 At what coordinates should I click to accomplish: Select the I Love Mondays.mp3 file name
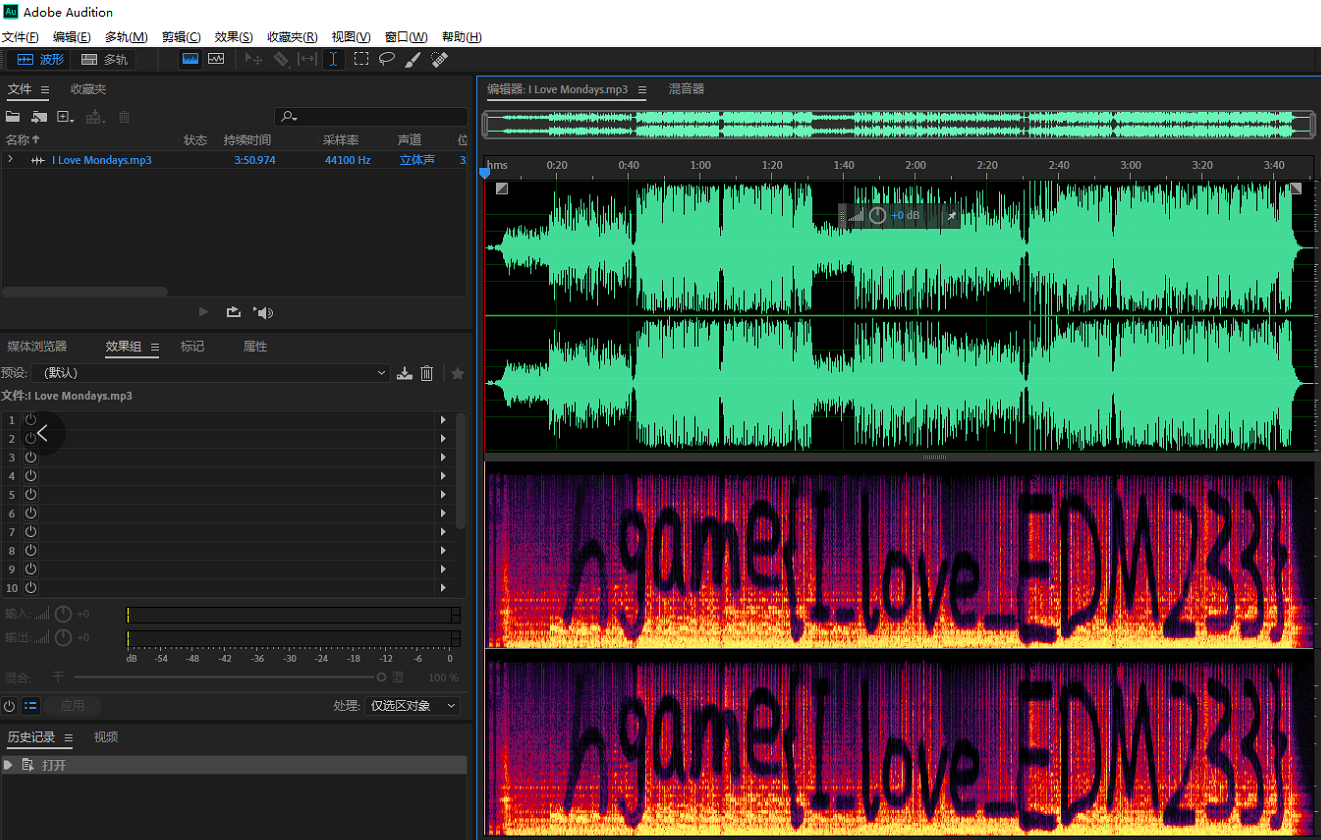click(102, 160)
